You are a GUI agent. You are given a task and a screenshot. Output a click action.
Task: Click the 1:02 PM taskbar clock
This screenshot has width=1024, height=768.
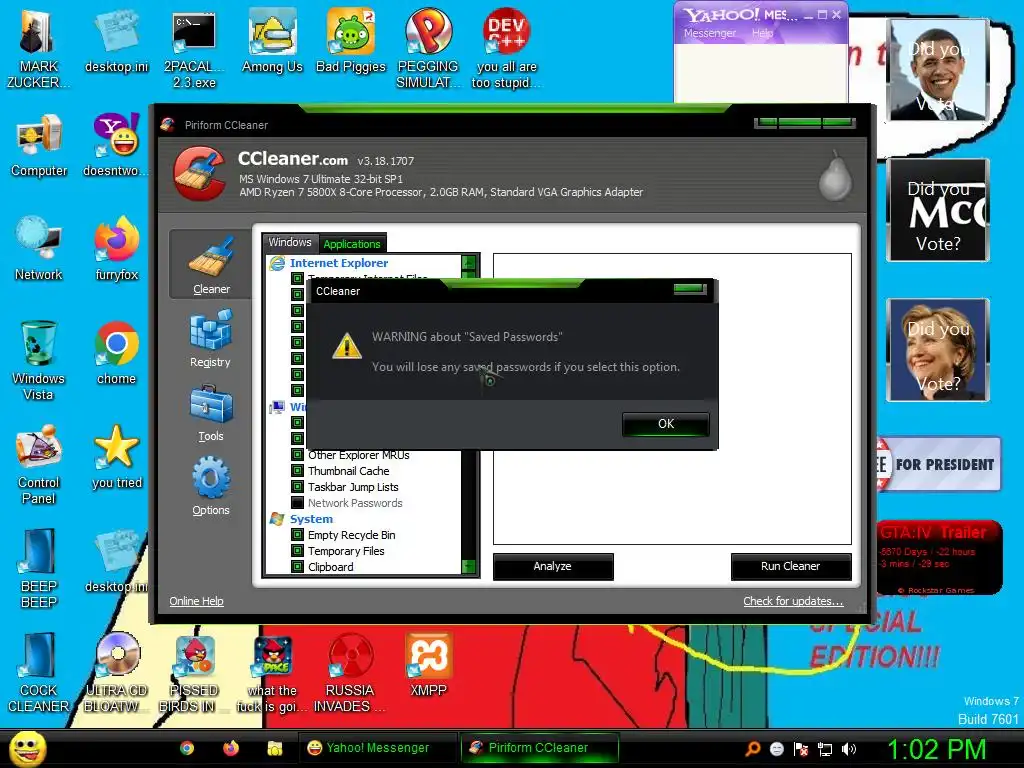[936, 749]
